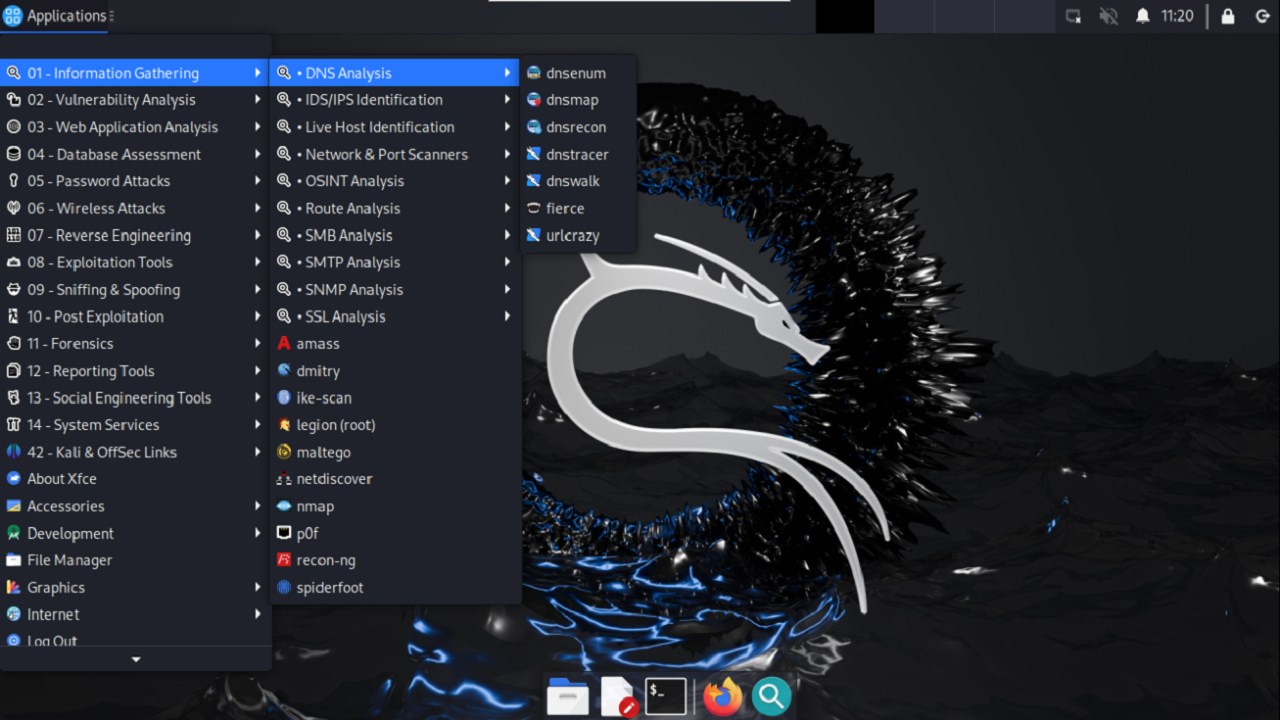The image size is (1280, 720).
Task: Open 42 - Kali & OffSec Links
Action: [136, 452]
